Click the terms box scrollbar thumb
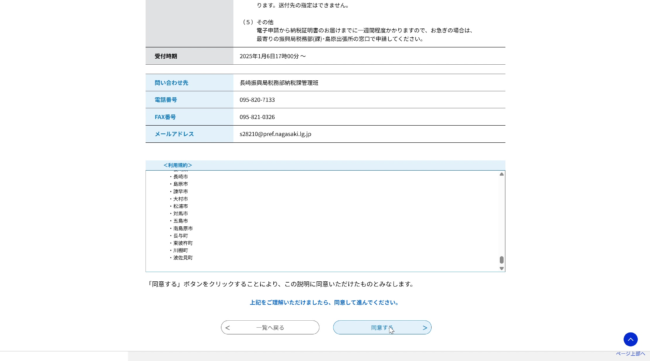 tap(502, 260)
